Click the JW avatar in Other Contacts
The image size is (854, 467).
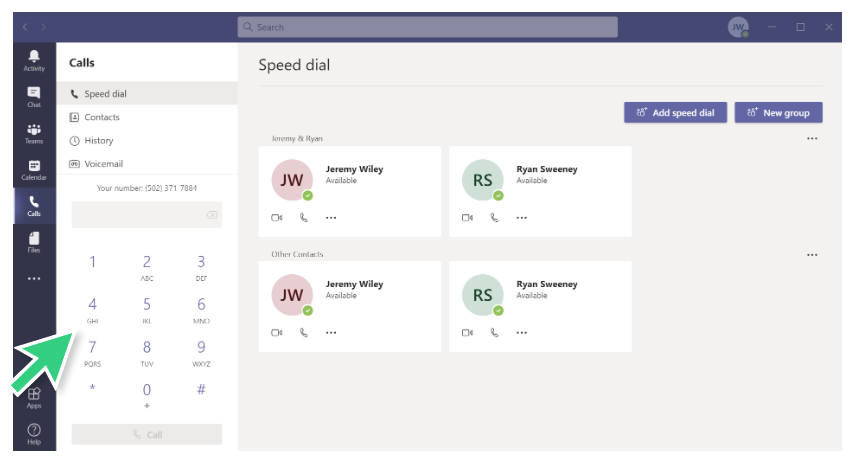pyautogui.click(x=292, y=295)
